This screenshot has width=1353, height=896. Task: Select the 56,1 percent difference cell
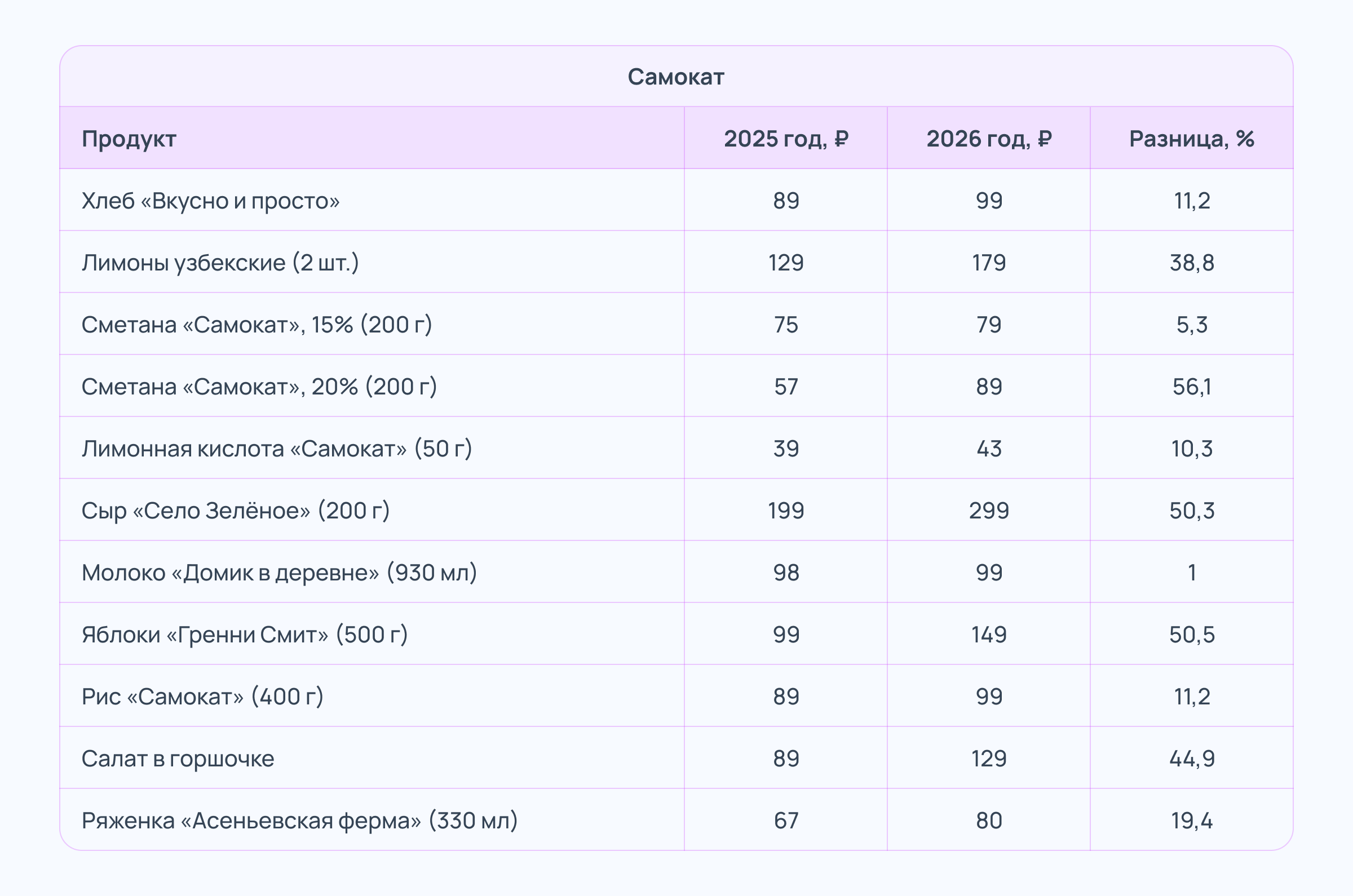[x=1191, y=387]
